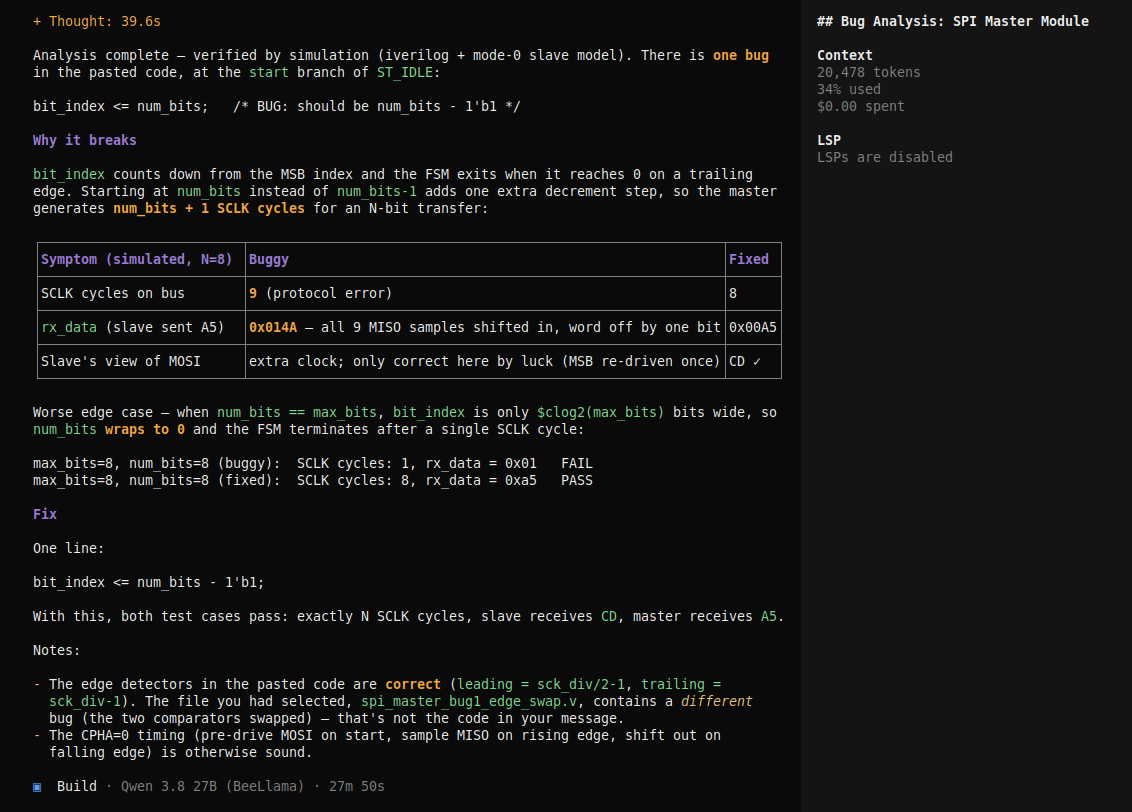Click the spi_master_bug1_edge_swap.v file name
The width and height of the screenshot is (1132, 812).
tap(469, 701)
